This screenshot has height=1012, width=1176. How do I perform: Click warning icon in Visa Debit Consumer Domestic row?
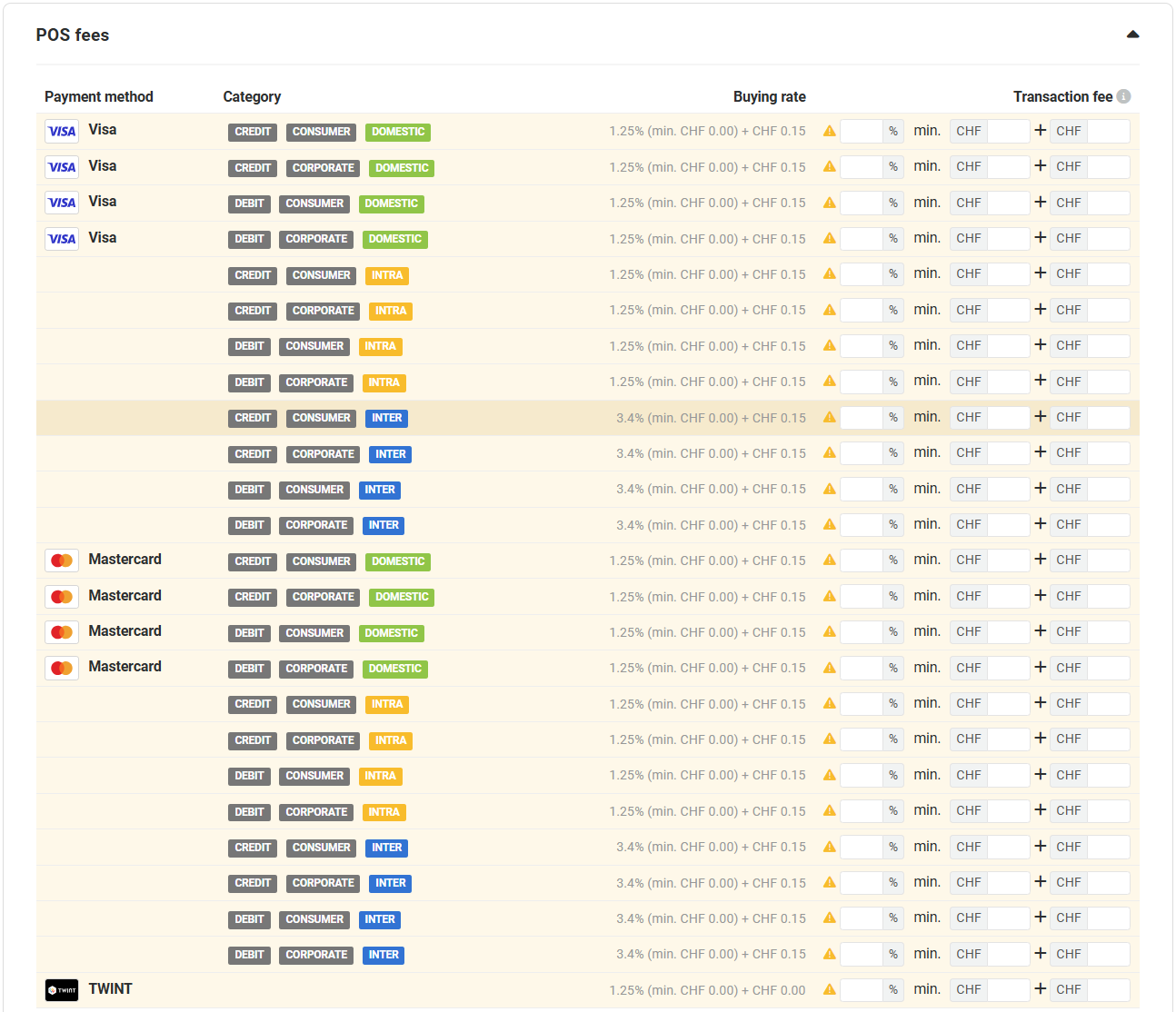click(829, 203)
